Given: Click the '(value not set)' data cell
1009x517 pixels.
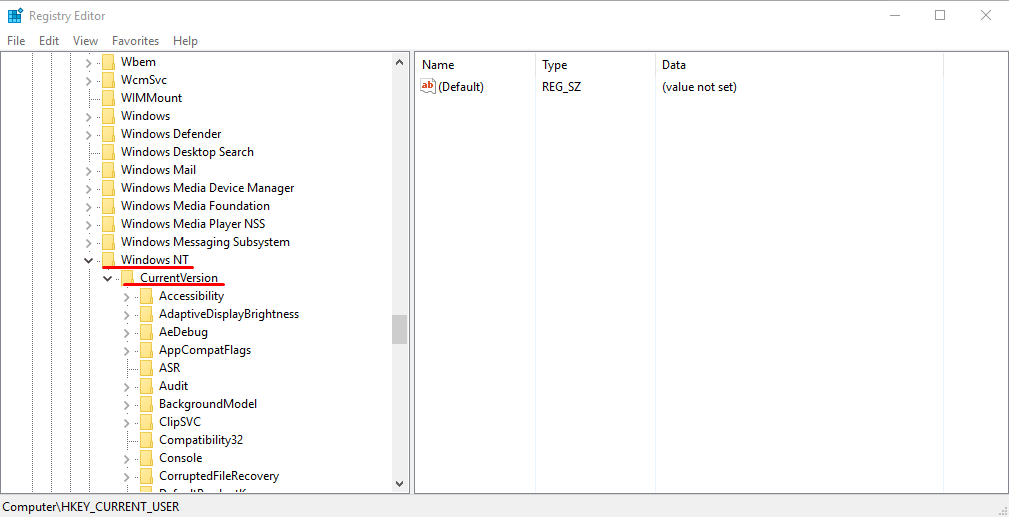Looking at the screenshot, I should 699,87.
